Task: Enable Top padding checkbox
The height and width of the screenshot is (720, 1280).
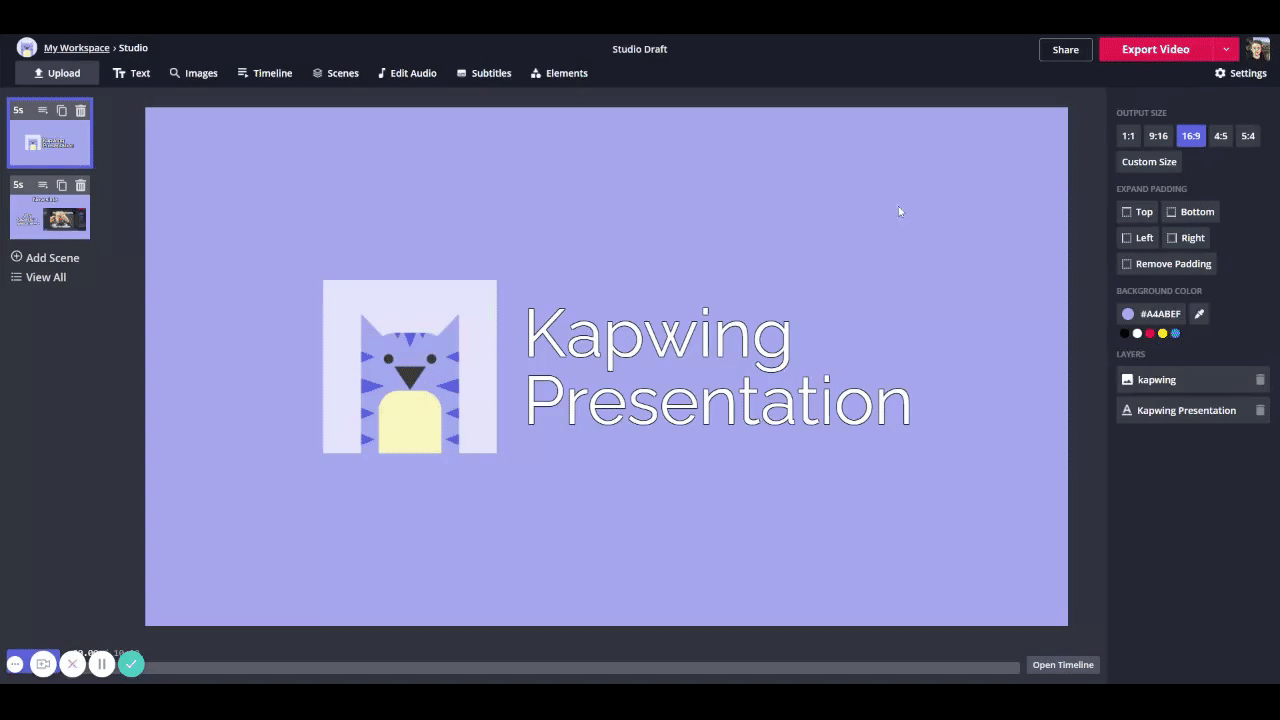Action: point(1127,212)
